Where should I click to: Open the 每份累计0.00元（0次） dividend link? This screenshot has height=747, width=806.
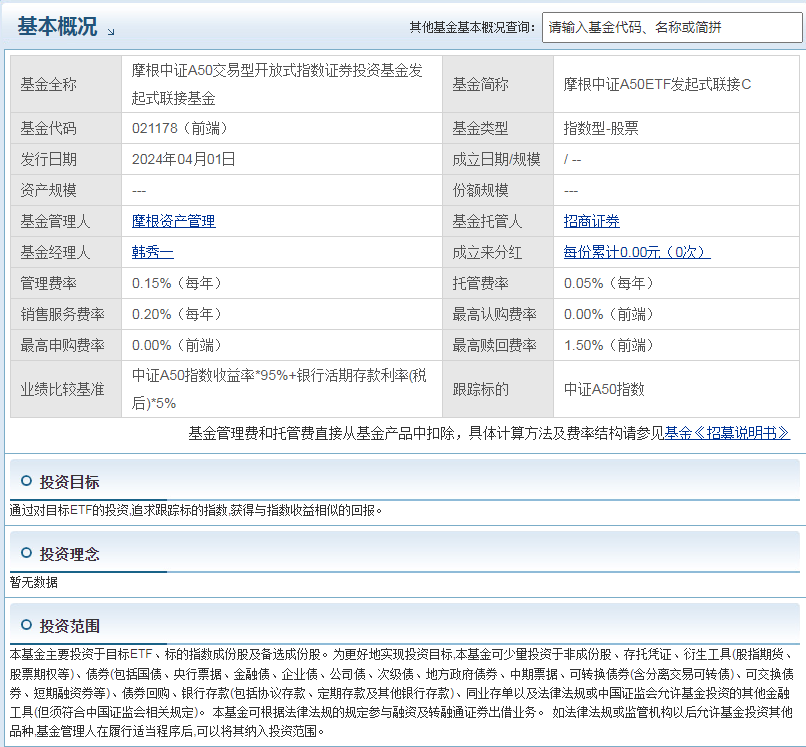click(x=637, y=252)
